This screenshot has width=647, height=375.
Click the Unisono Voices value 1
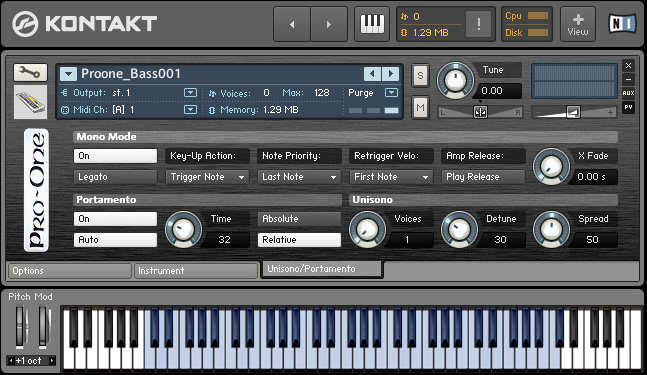[x=409, y=240]
